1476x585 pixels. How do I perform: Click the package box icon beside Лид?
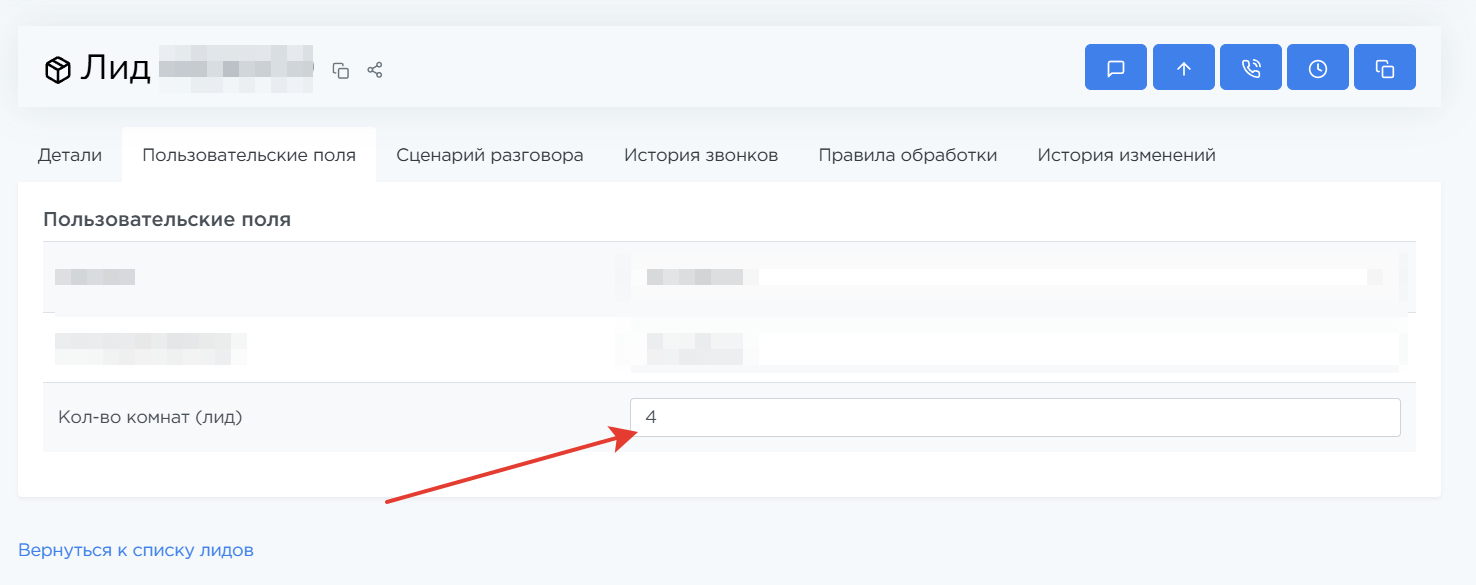coord(58,69)
